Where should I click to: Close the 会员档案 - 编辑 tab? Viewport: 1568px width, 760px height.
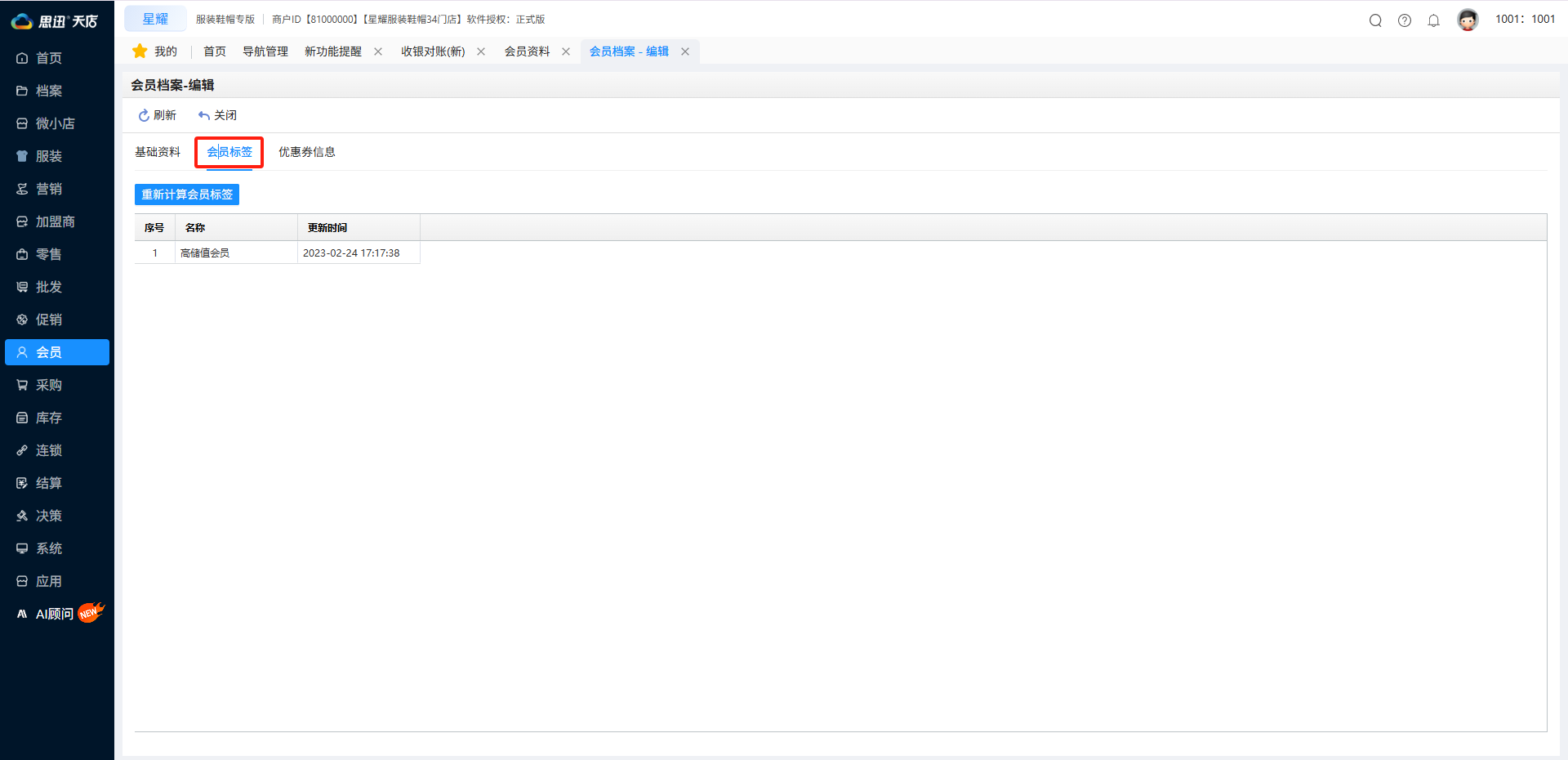coord(685,51)
